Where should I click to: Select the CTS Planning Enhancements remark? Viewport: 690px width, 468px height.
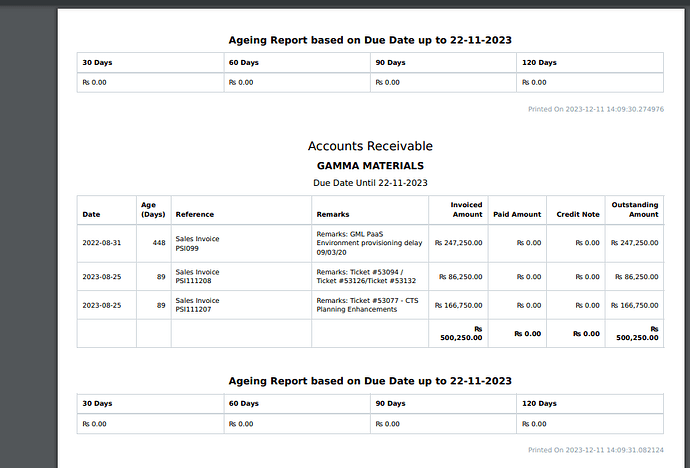(x=367, y=305)
